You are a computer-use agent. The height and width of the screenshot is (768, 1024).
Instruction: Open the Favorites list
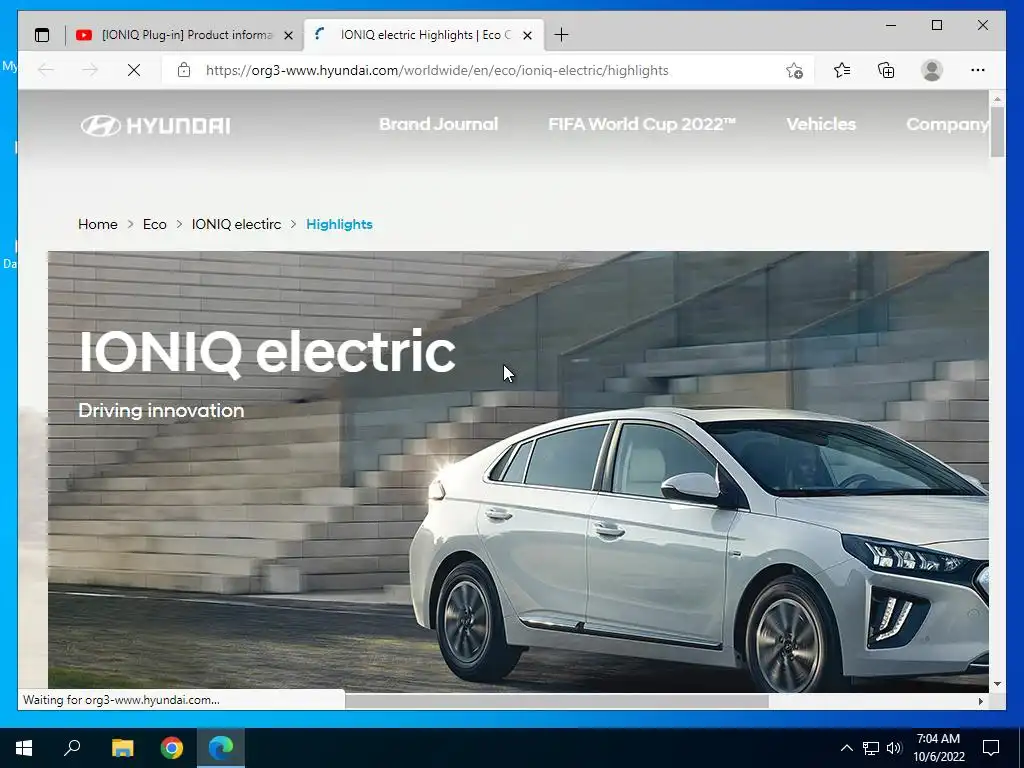(842, 70)
